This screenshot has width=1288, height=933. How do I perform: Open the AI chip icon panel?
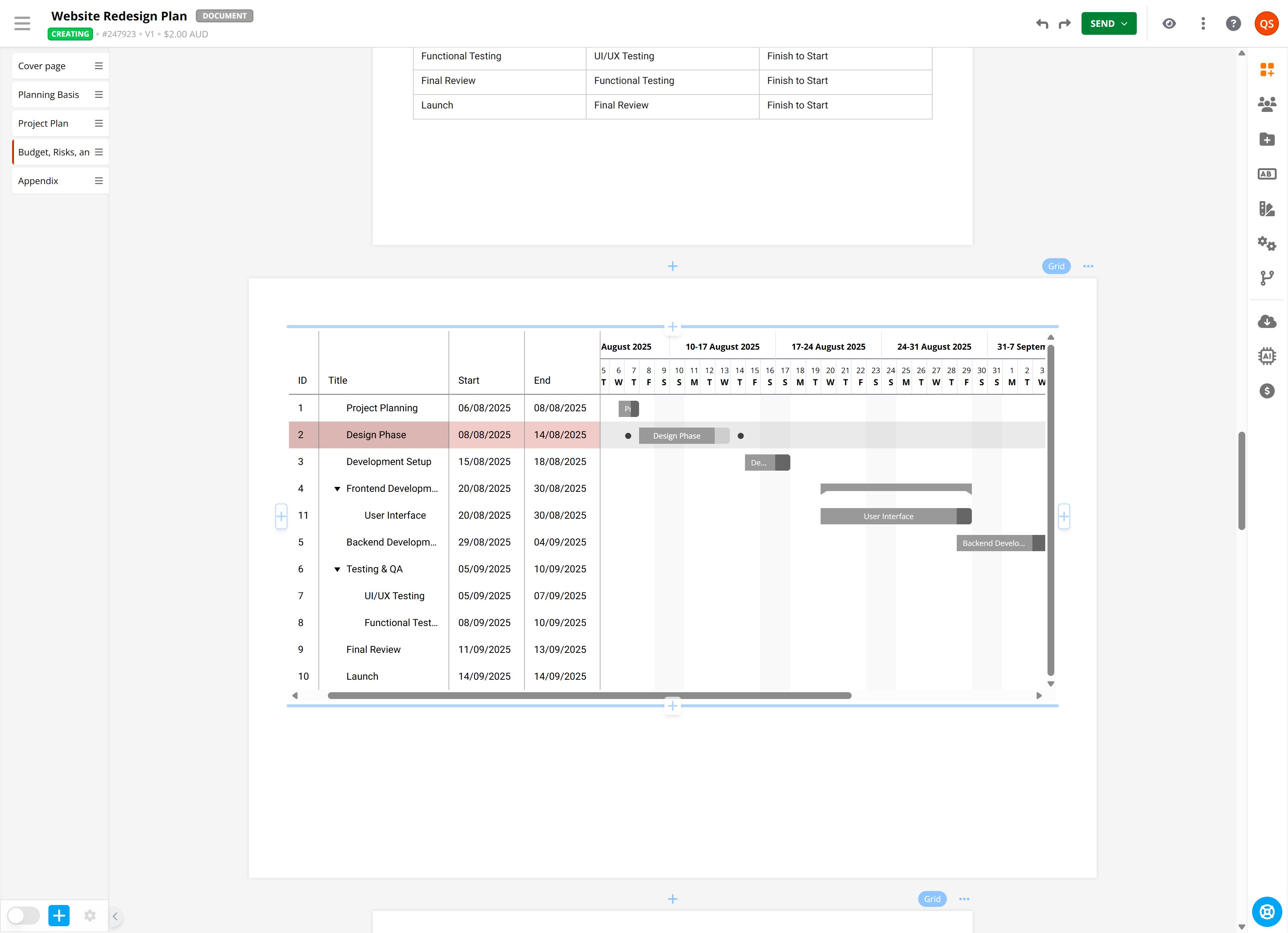point(1266,356)
